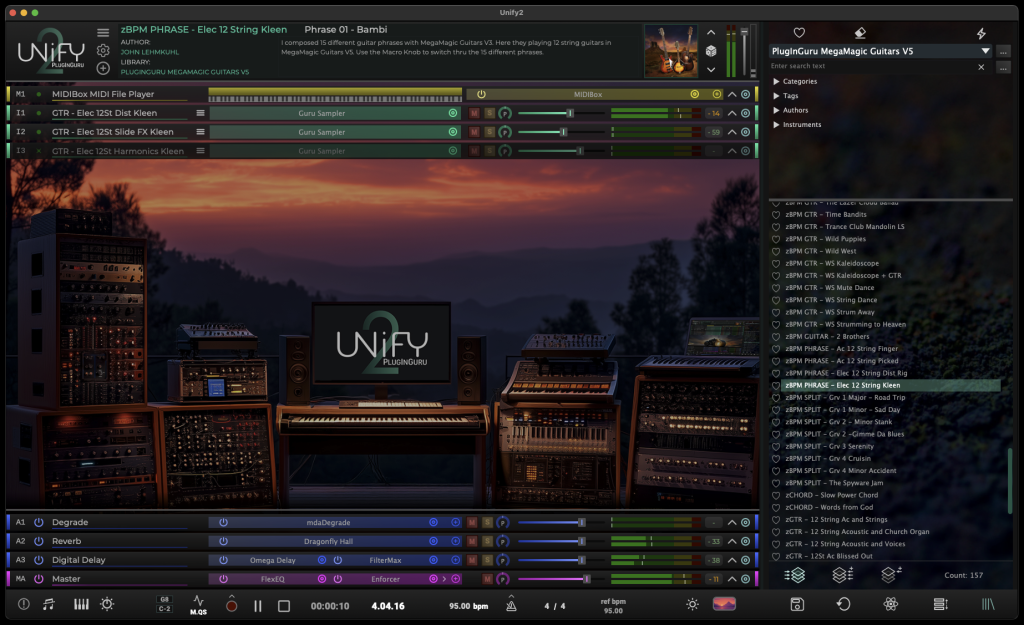Toggle power for the Reverb aux layer

[x=39, y=541]
